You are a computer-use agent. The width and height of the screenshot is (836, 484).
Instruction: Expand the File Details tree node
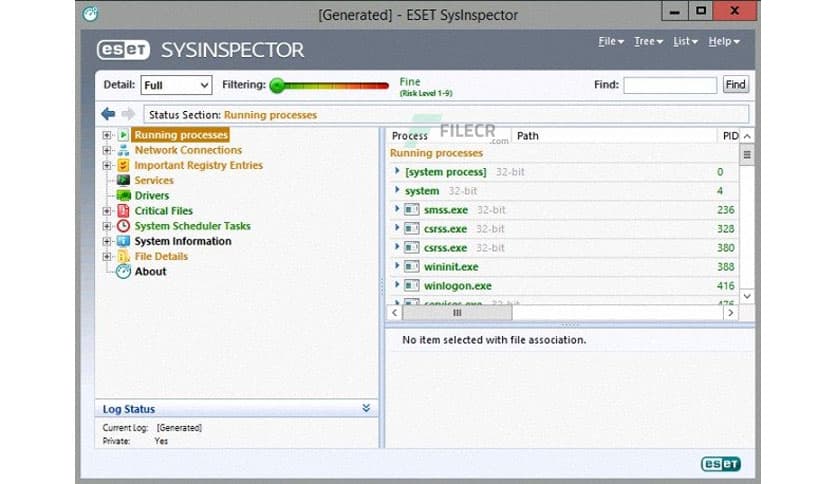(107, 257)
